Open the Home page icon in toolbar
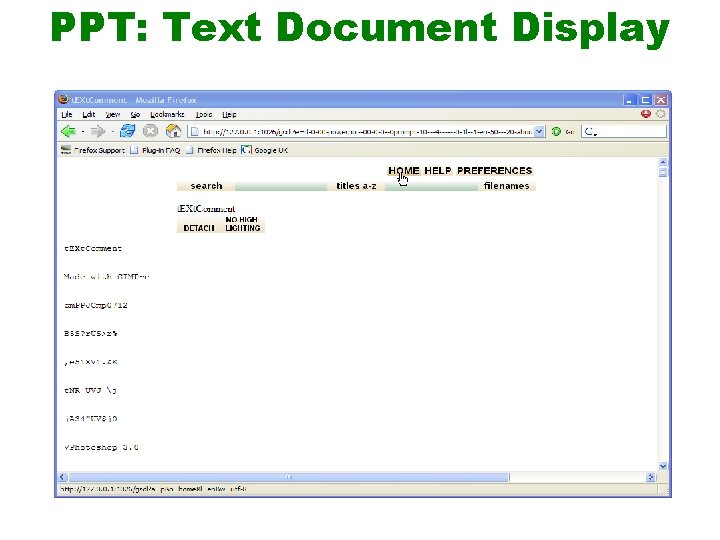 (173, 131)
